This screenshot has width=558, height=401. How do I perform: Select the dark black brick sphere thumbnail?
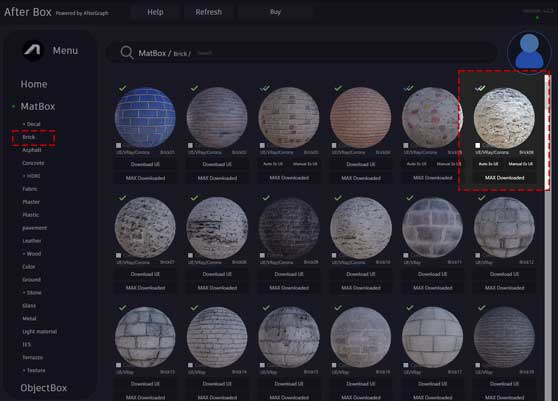click(289, 228)
